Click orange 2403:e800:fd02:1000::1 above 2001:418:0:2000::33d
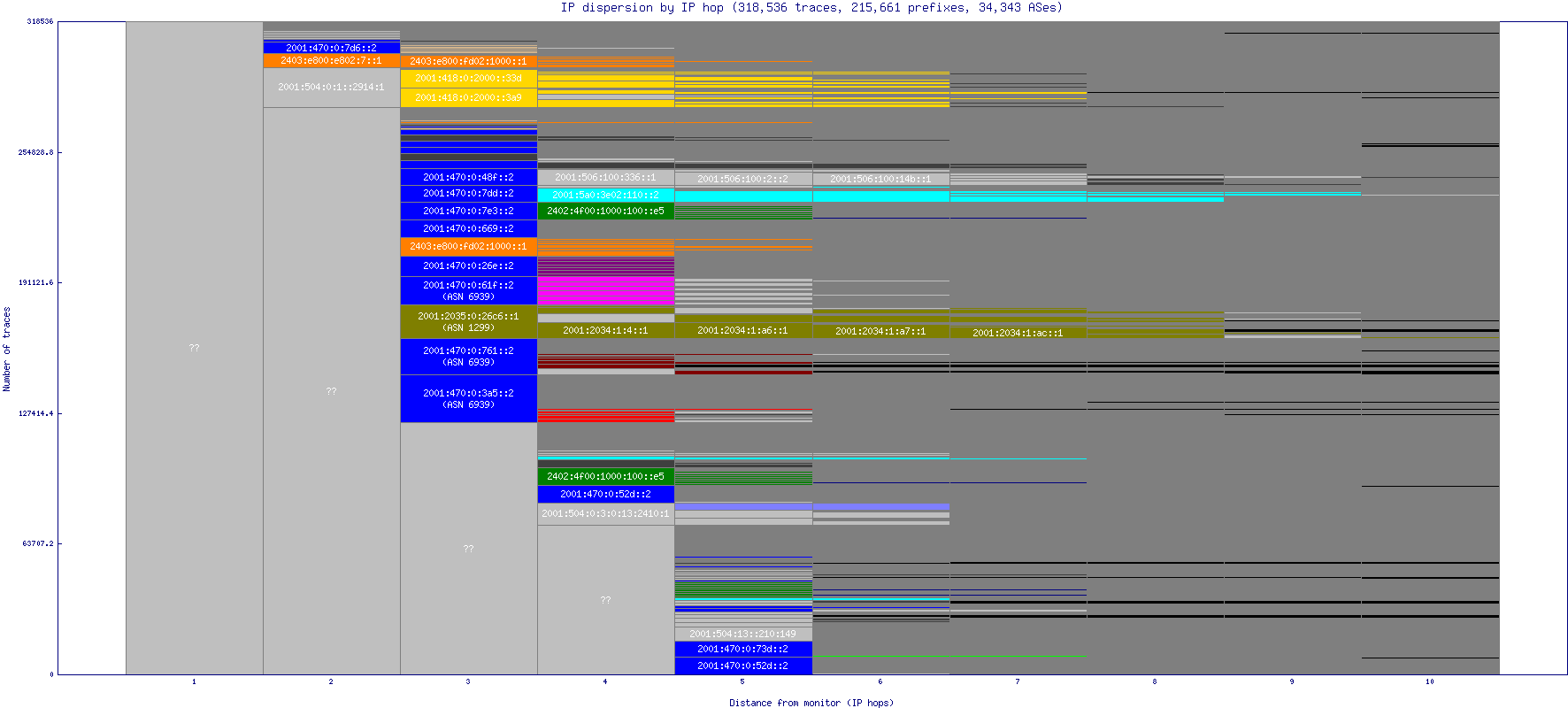The image size is (1568, 708). [x=468, y=61]
